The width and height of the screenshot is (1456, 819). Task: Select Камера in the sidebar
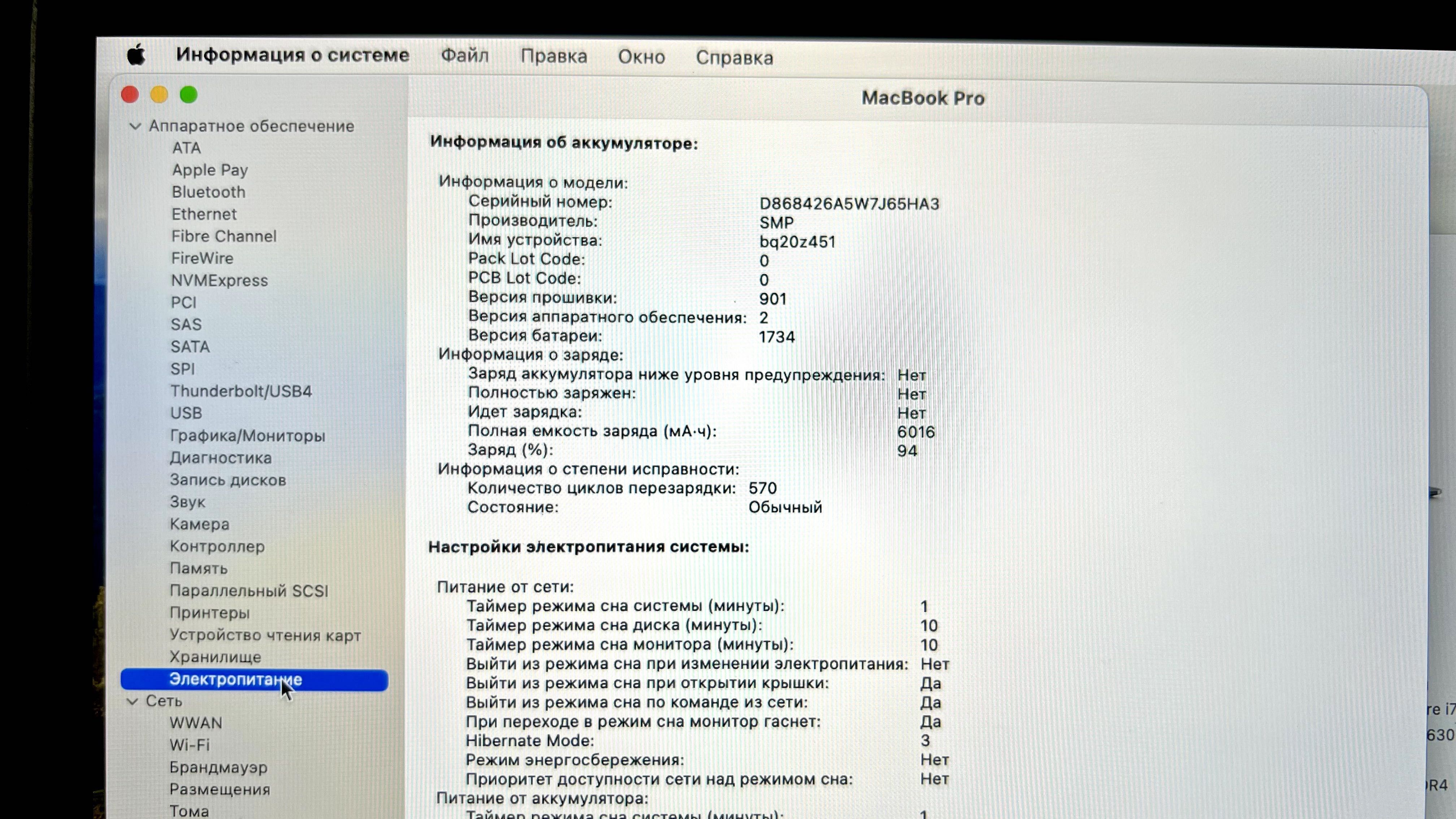(200, 525)
